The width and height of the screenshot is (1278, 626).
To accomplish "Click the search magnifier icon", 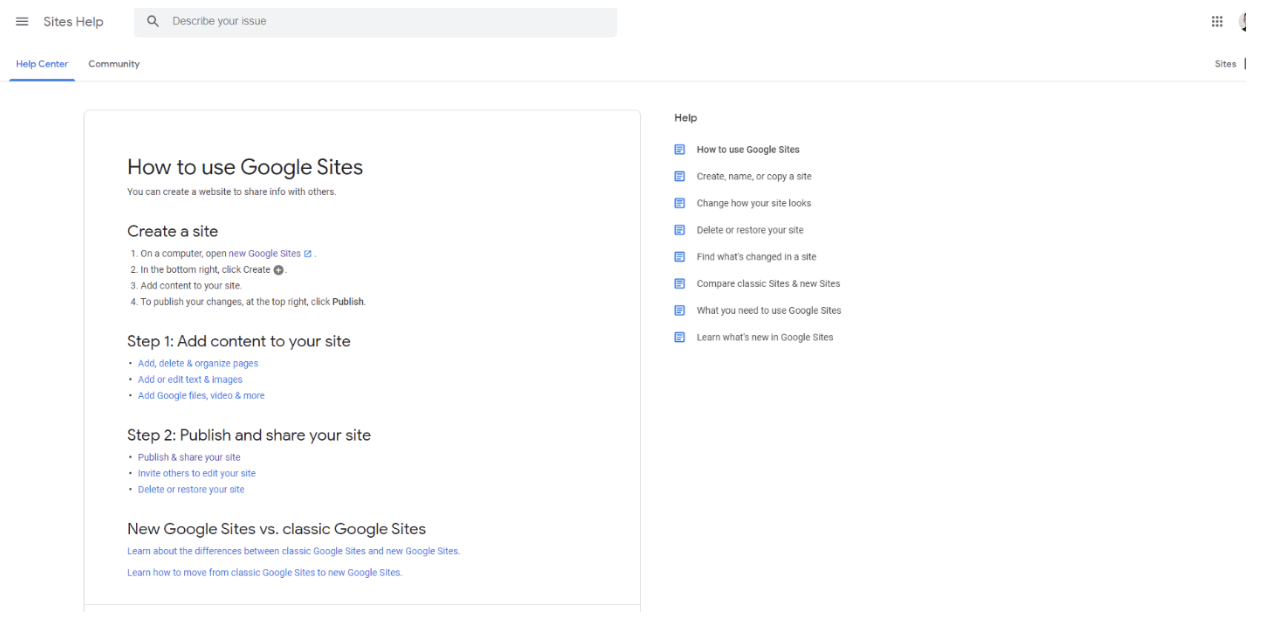I will pyautogui.click(x=153, y=21).
